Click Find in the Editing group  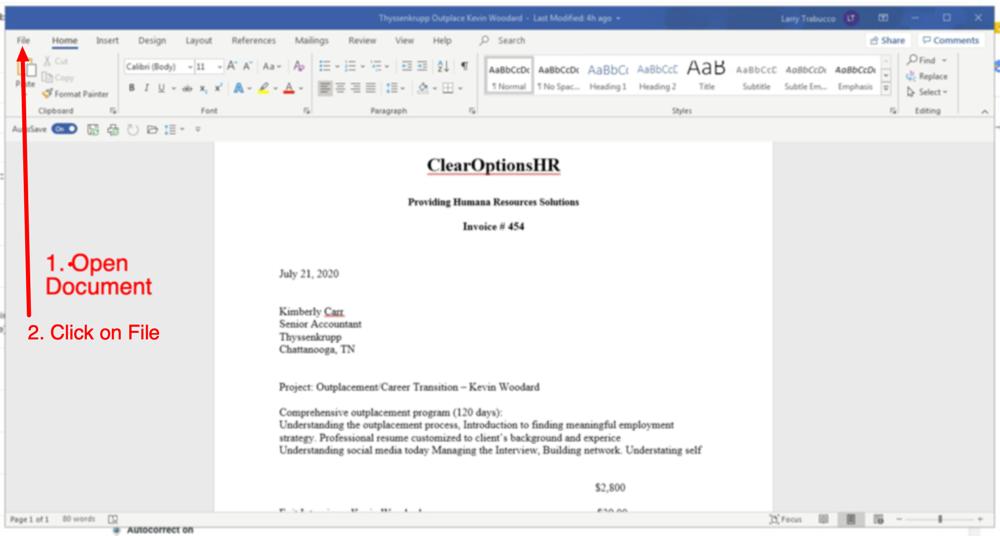[926, 60]
